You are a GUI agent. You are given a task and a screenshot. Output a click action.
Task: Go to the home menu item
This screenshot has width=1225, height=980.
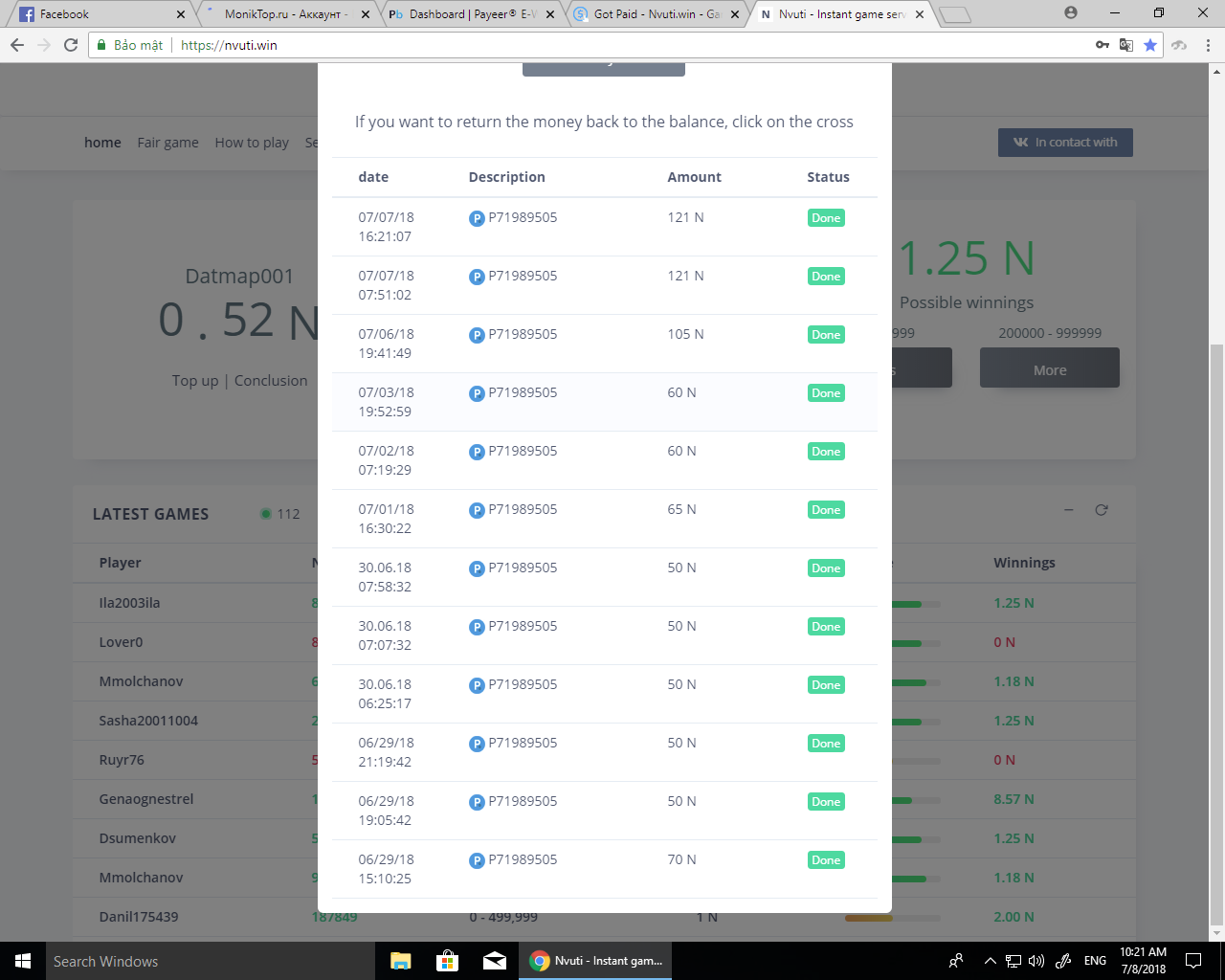[x=102, y=143]
